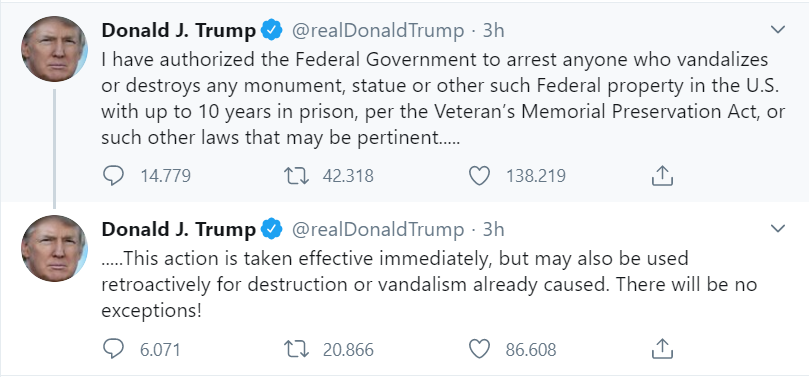Like the tweet with 138.219 likes
This screenshot has height=377, width=809.
click(x=479, y=176)
